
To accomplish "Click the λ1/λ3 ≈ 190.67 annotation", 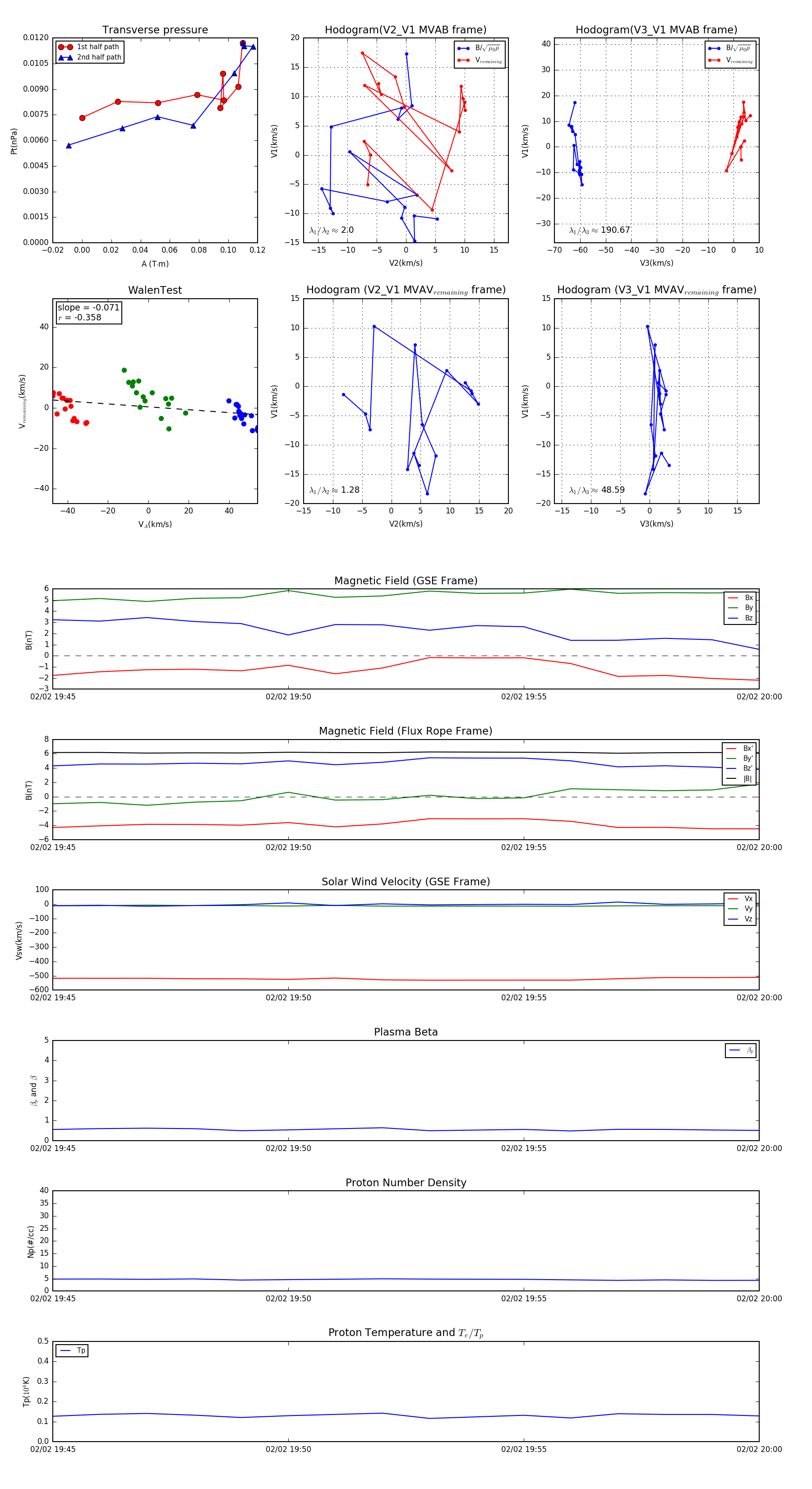I will 600,230.
